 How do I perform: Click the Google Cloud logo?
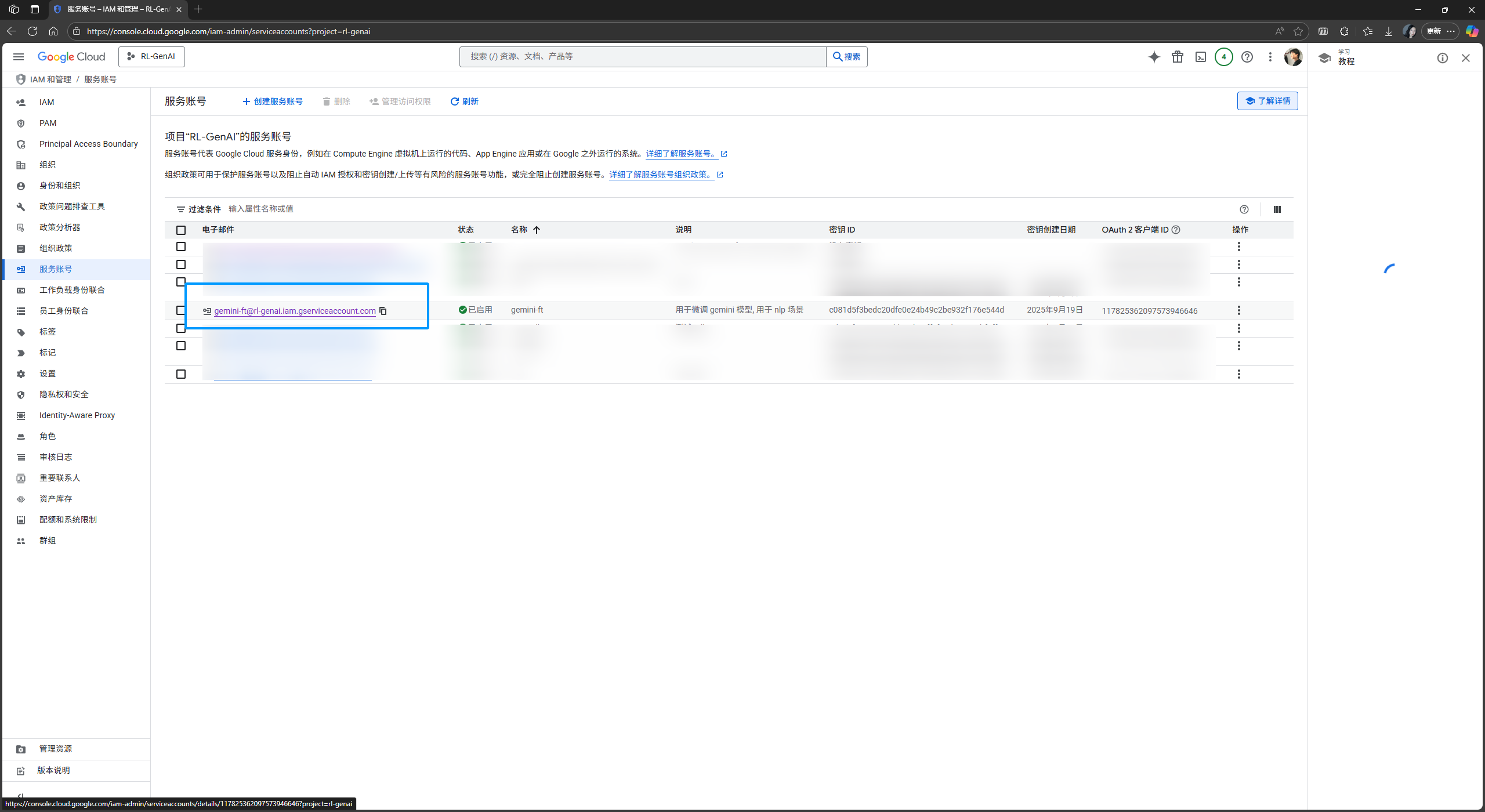(x=71, y=56)
